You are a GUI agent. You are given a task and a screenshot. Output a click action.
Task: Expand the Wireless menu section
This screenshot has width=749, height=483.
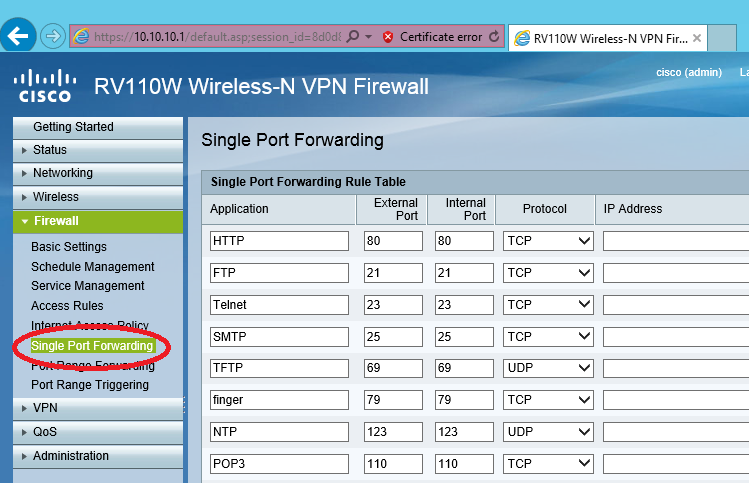(x=98, y=197)
